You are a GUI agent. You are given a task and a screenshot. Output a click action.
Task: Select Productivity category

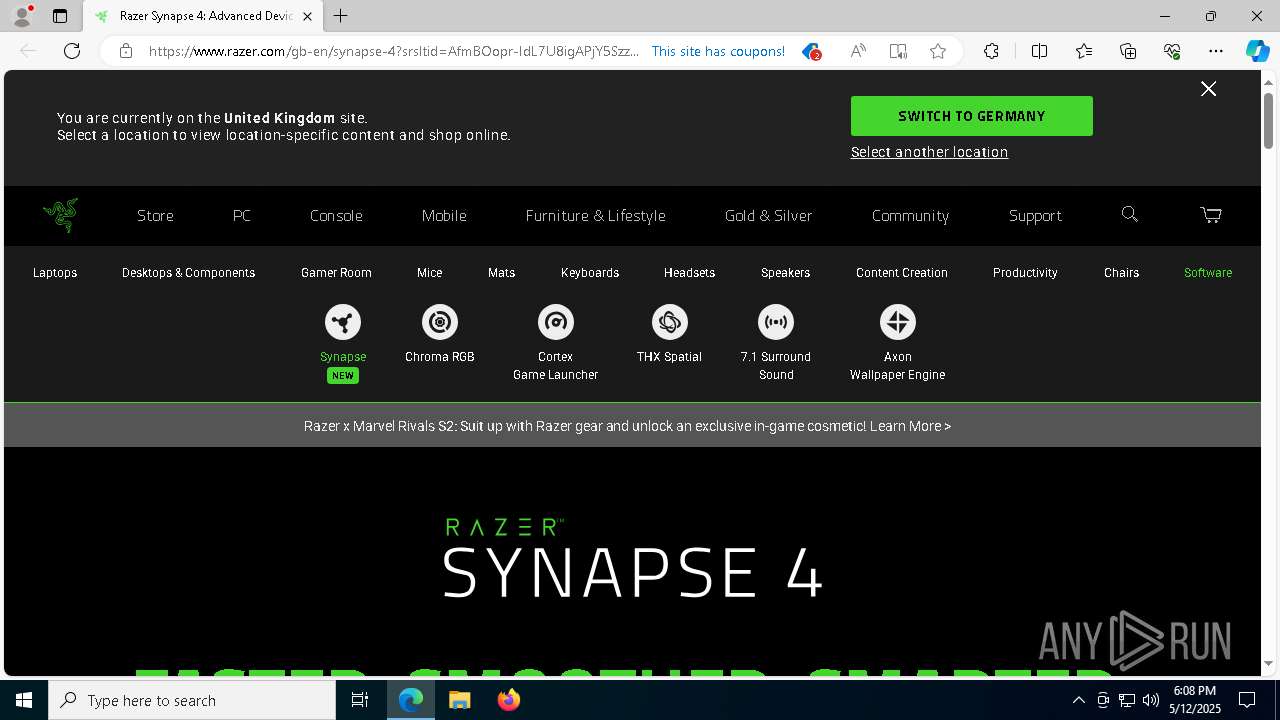[1025, 272]
